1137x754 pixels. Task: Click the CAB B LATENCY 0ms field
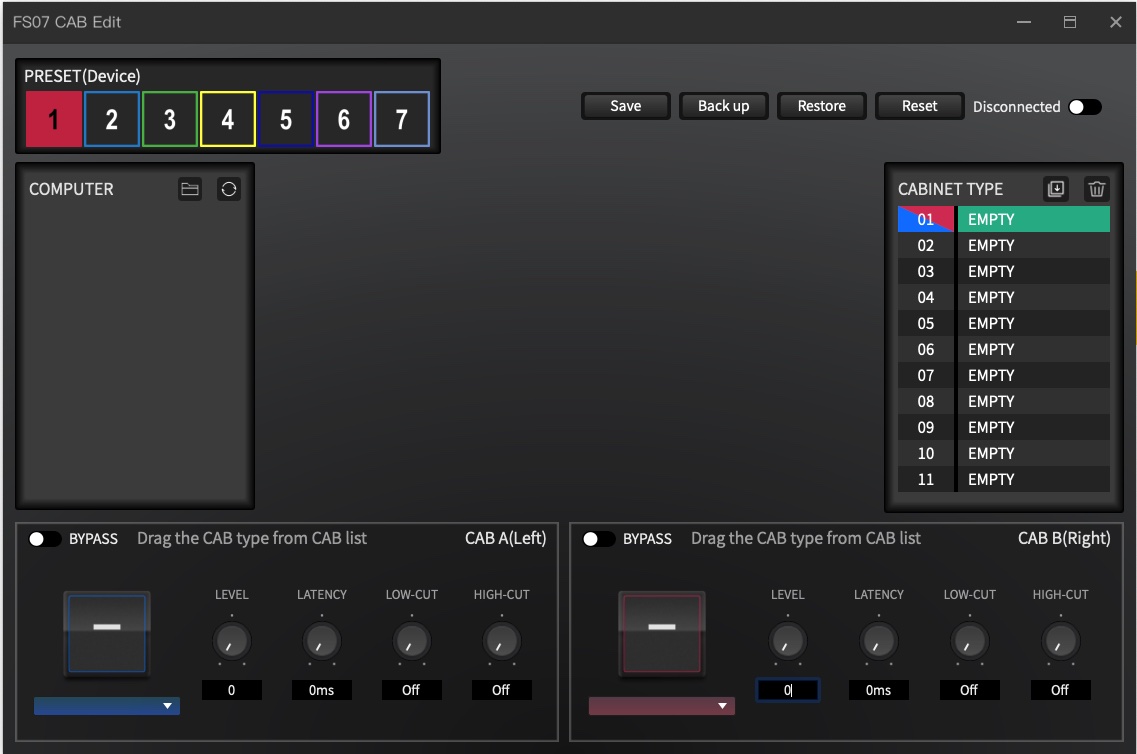coord(878,690)
